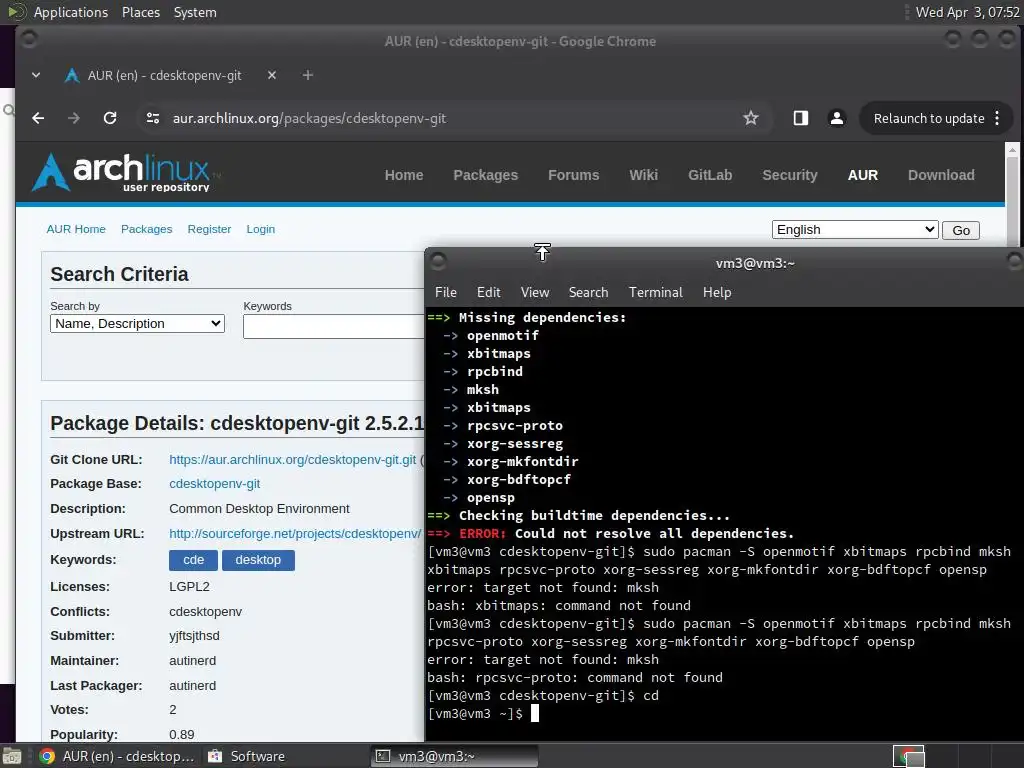Close the AUR cdesktopenv-git tab
Image resolution: width=1024 pixels, height=768 pixels.
click(x=272, y=75)
